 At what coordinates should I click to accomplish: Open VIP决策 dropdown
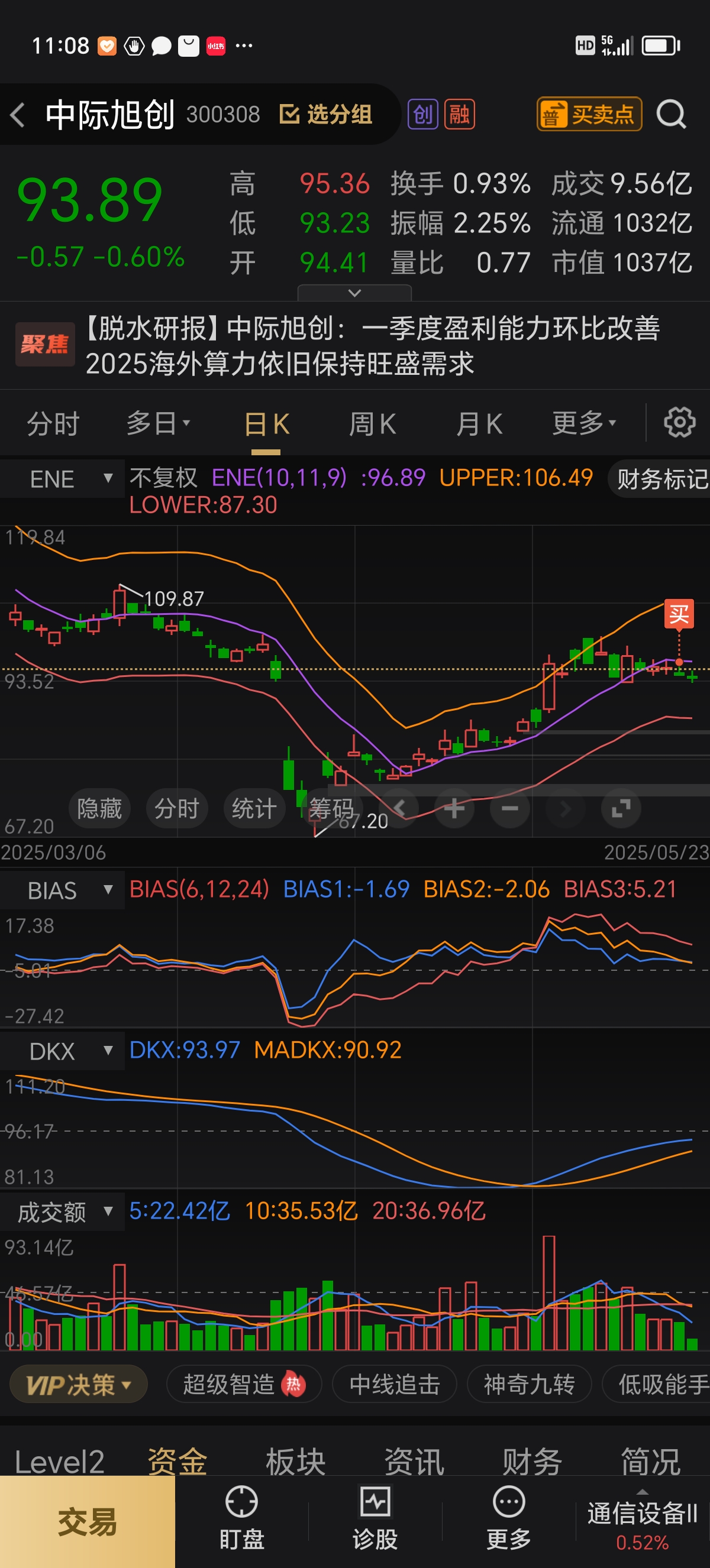pos(79,1385)
